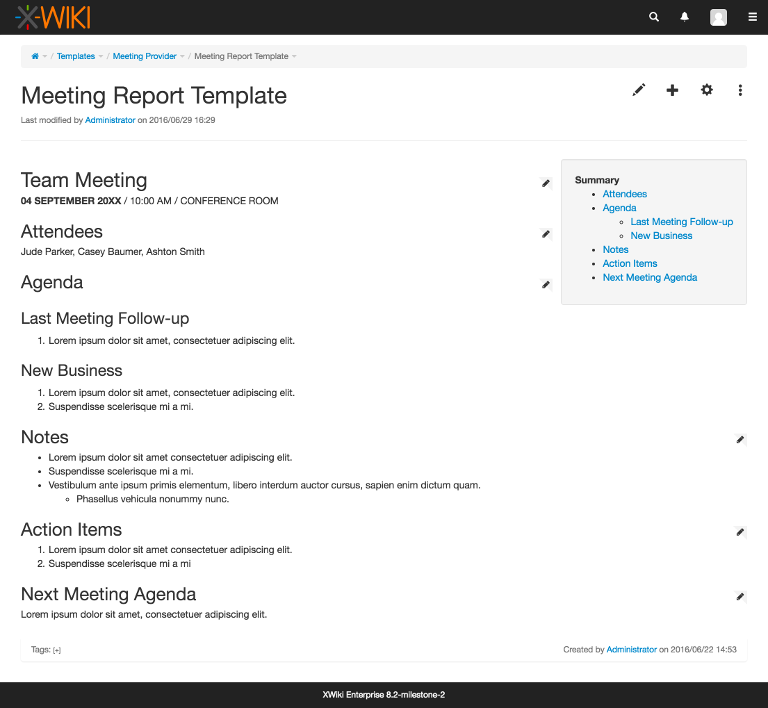The width and height of the screenshot is (768, 708).
Task: Go to Meeting Provider breadcrumb link
Action: (144, 57)
